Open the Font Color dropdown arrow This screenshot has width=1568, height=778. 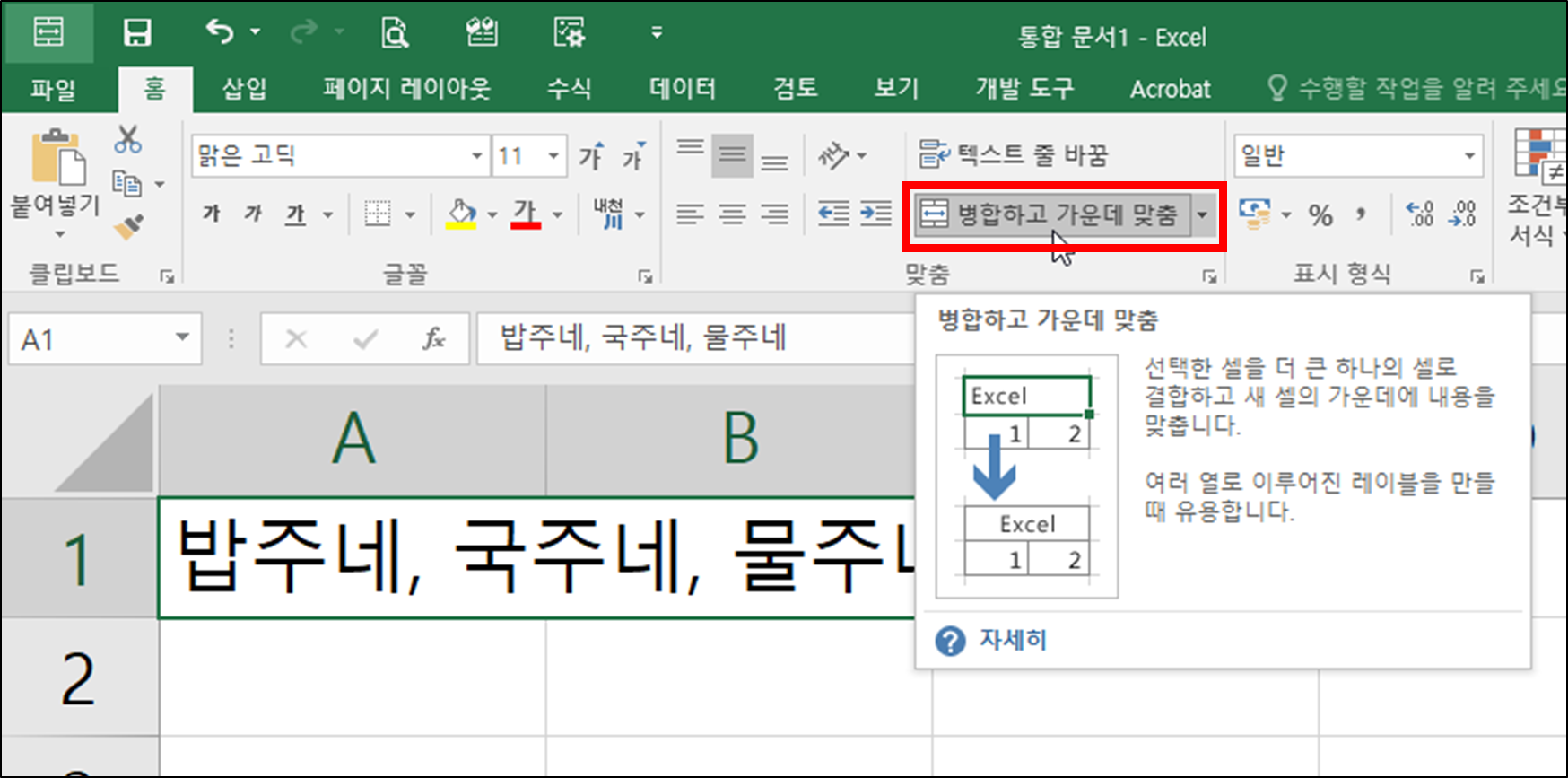click(557, 214)
